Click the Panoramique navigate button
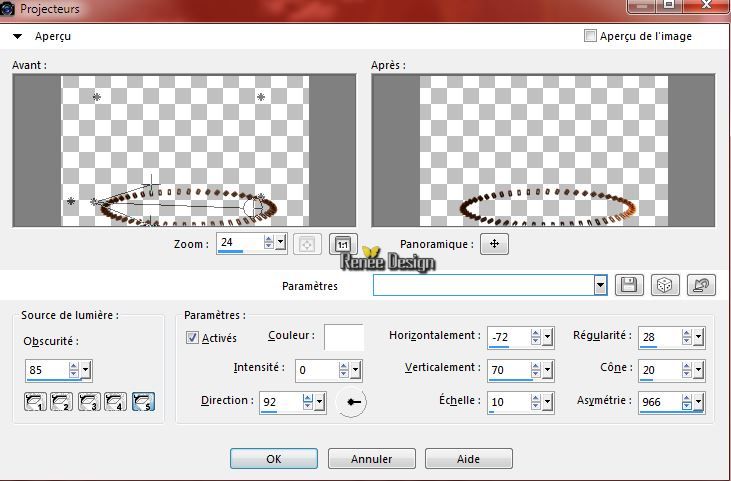Image resolution: width=731 pixels, height=481 pixels. coord(494,244)
